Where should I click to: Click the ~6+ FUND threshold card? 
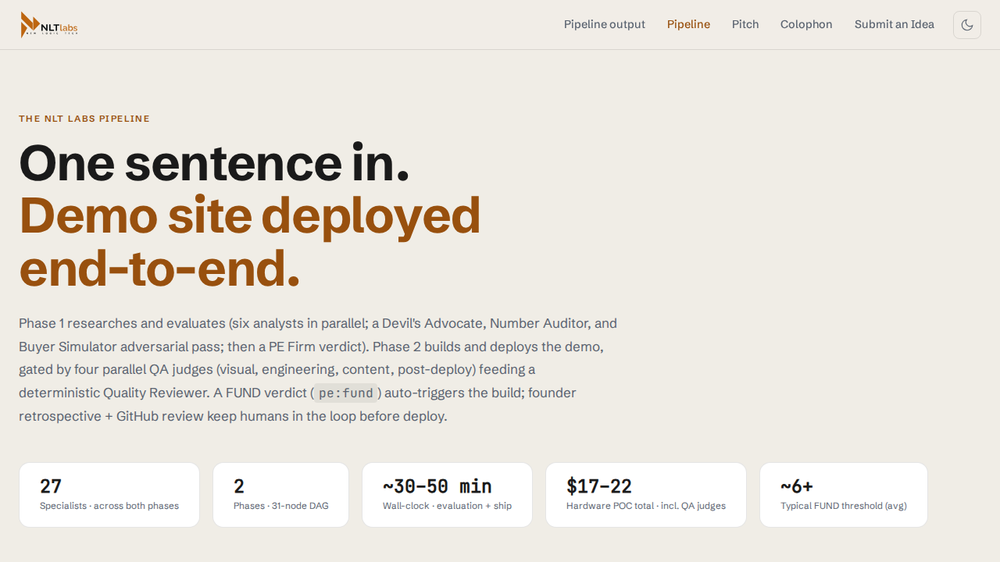843,495
